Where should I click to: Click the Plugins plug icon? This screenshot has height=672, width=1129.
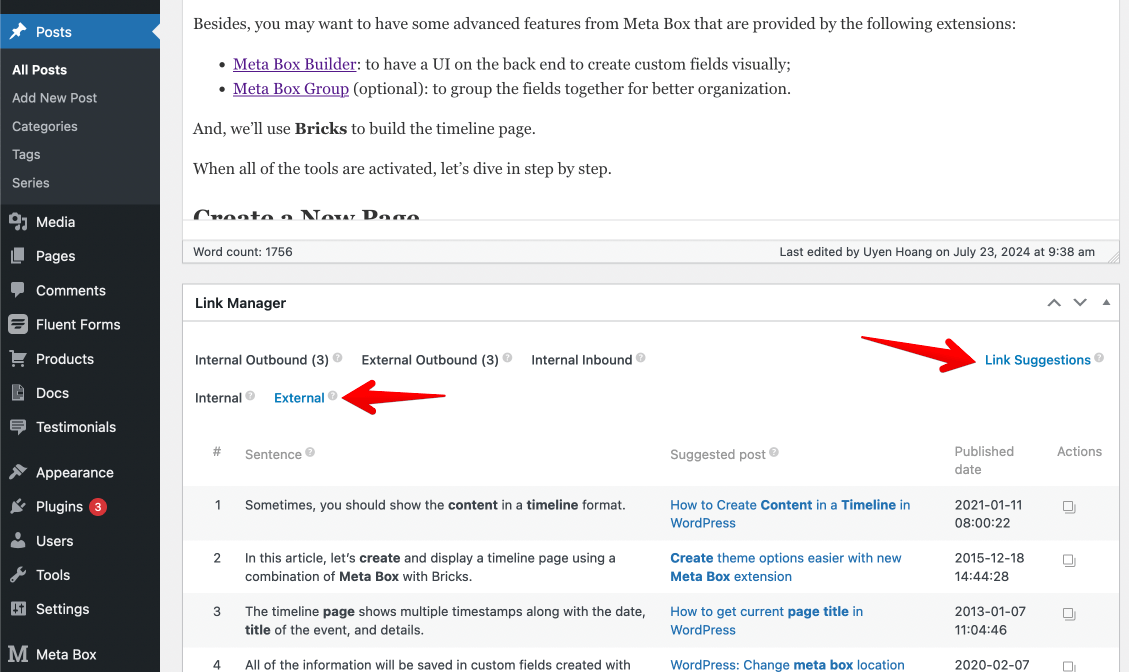18,506
